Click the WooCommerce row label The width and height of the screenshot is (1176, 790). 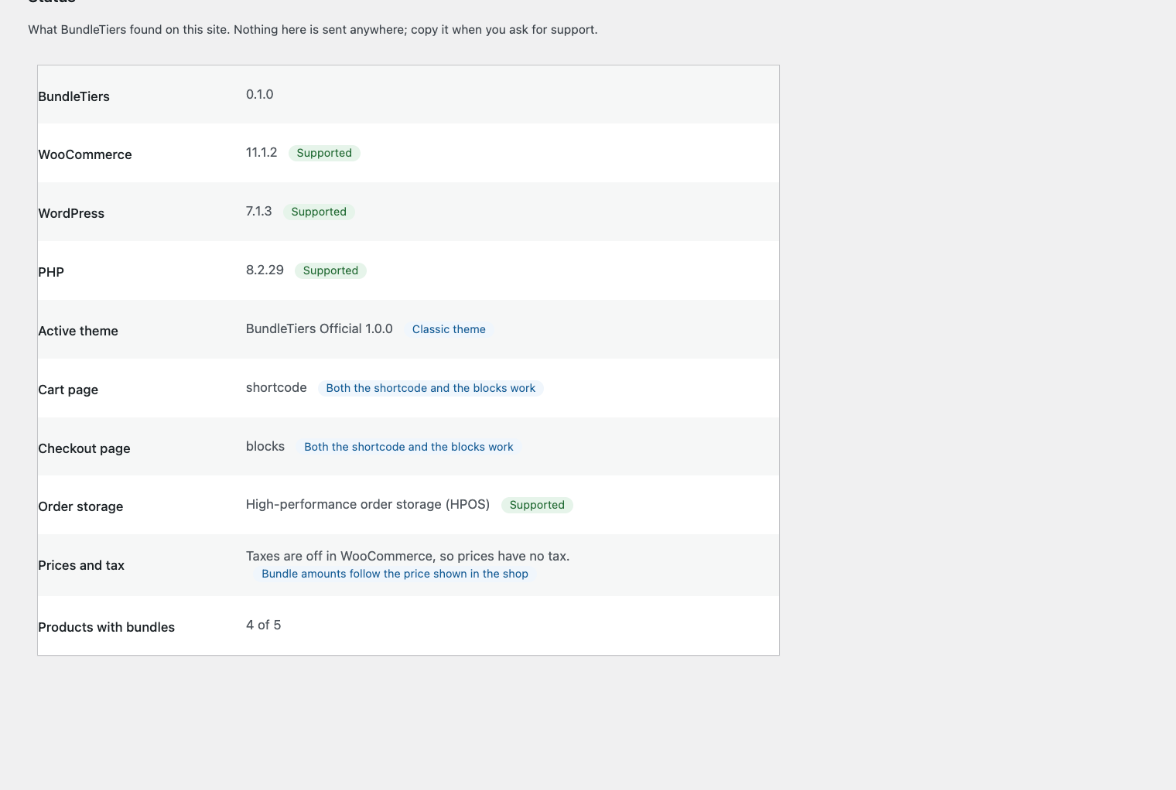tap(85, 155)
